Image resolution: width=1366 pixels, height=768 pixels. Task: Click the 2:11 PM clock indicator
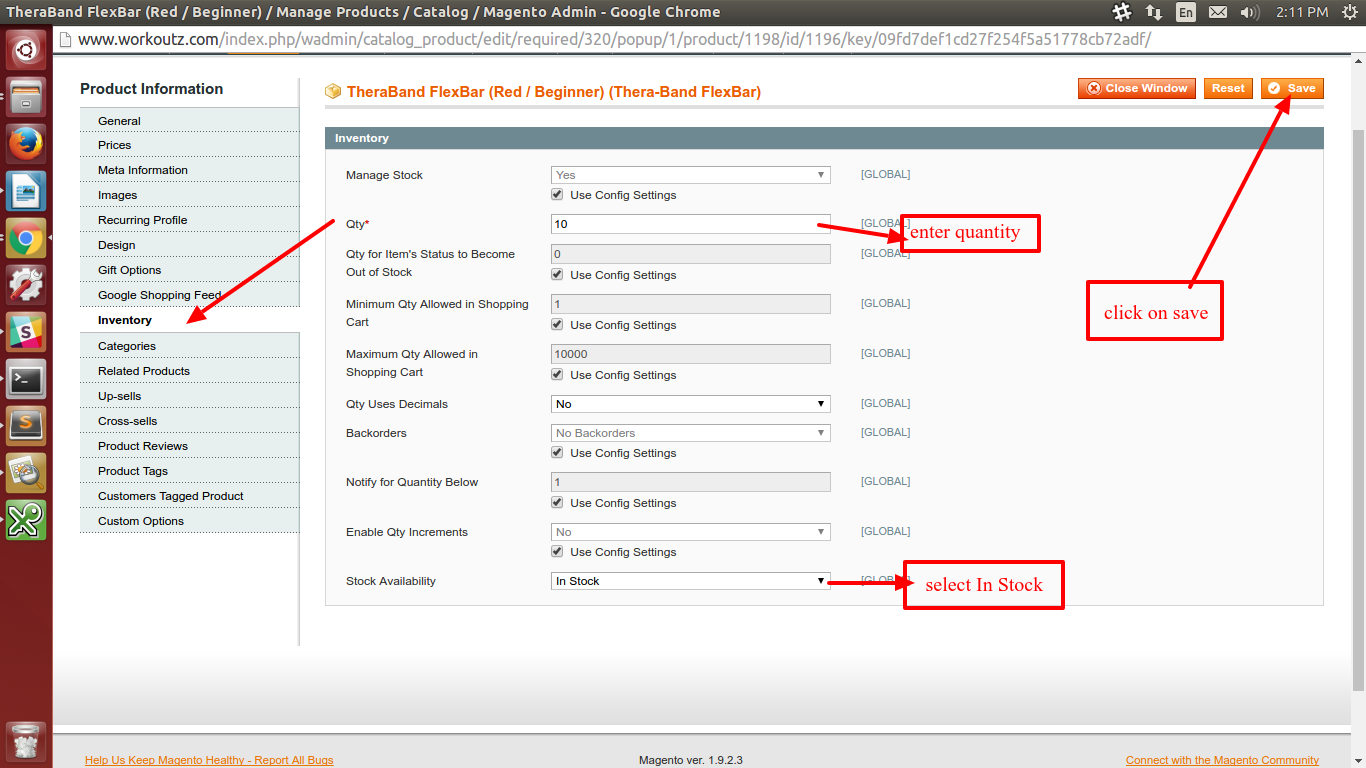(x=1302, y=12)
